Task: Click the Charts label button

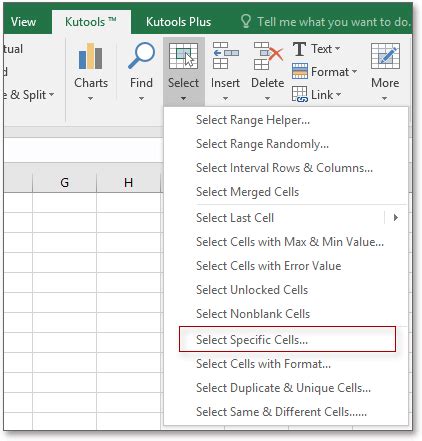Action: [91, 83]
